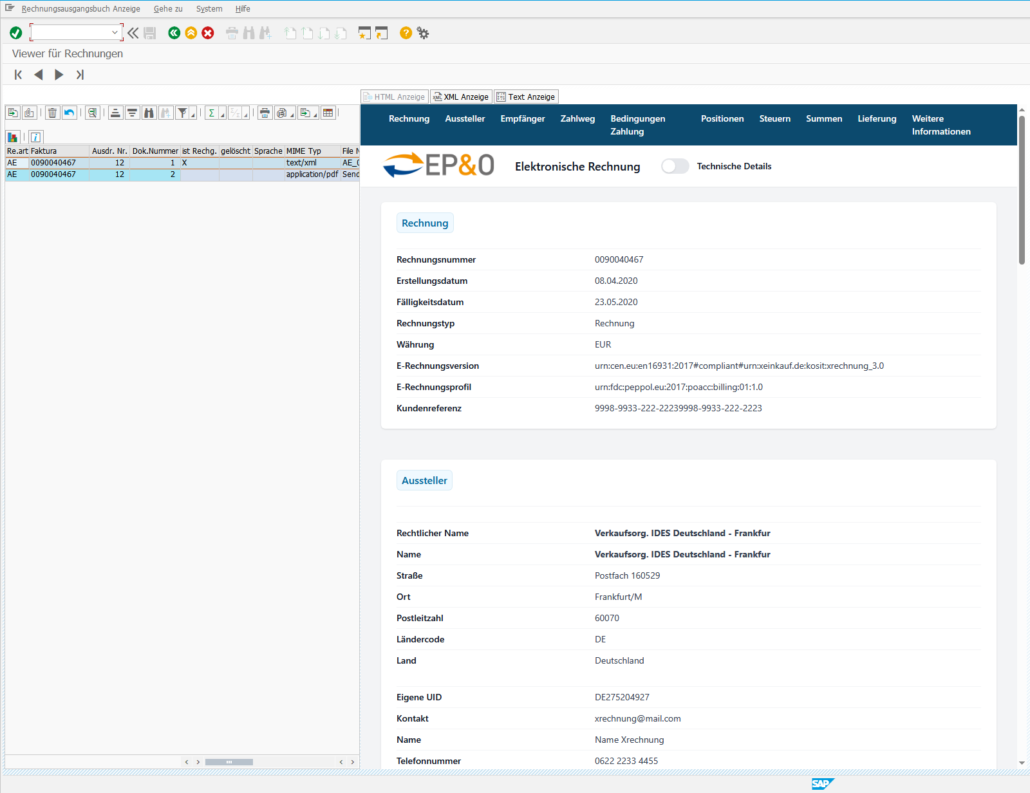This screenshot has height=793, width=1030.
Task: Jump to Weitere Informationen section
Action: pyautogui.click(x=941, y=125)
